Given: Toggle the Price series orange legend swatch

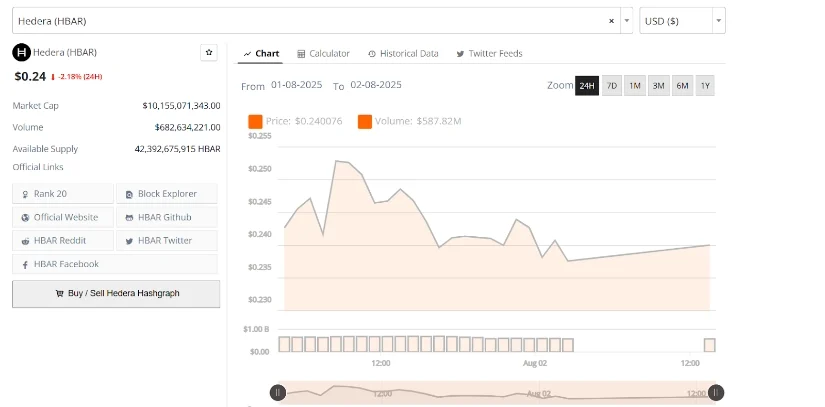Looking at the screenshot, I should pos(255,121).
